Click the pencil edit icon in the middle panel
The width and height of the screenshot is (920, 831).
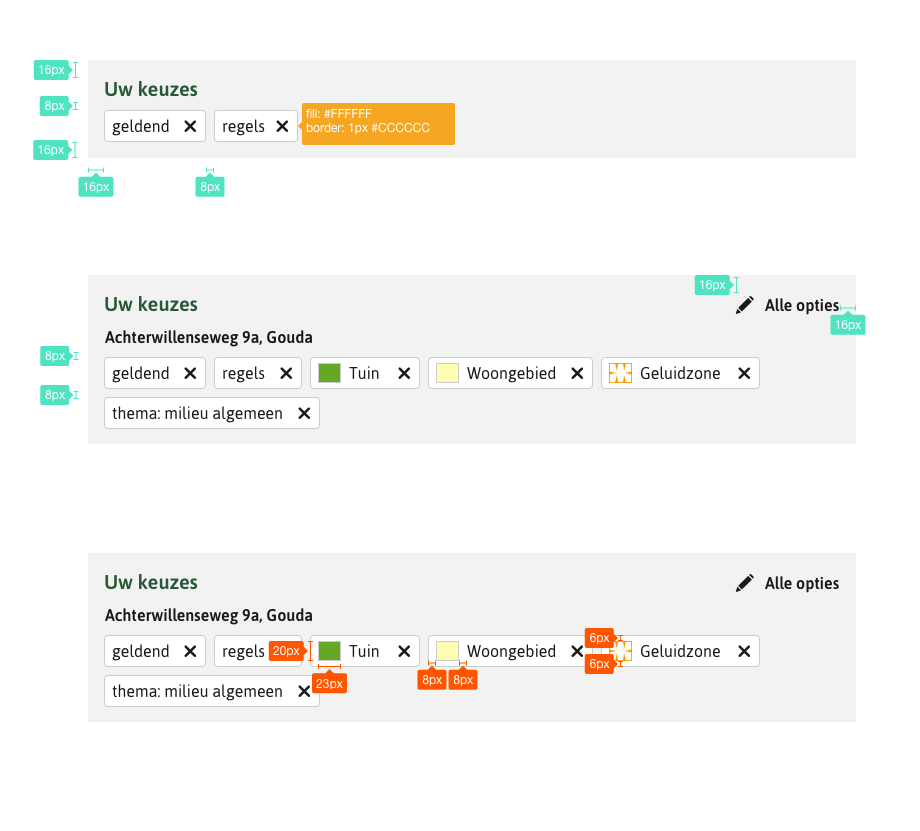744,305
